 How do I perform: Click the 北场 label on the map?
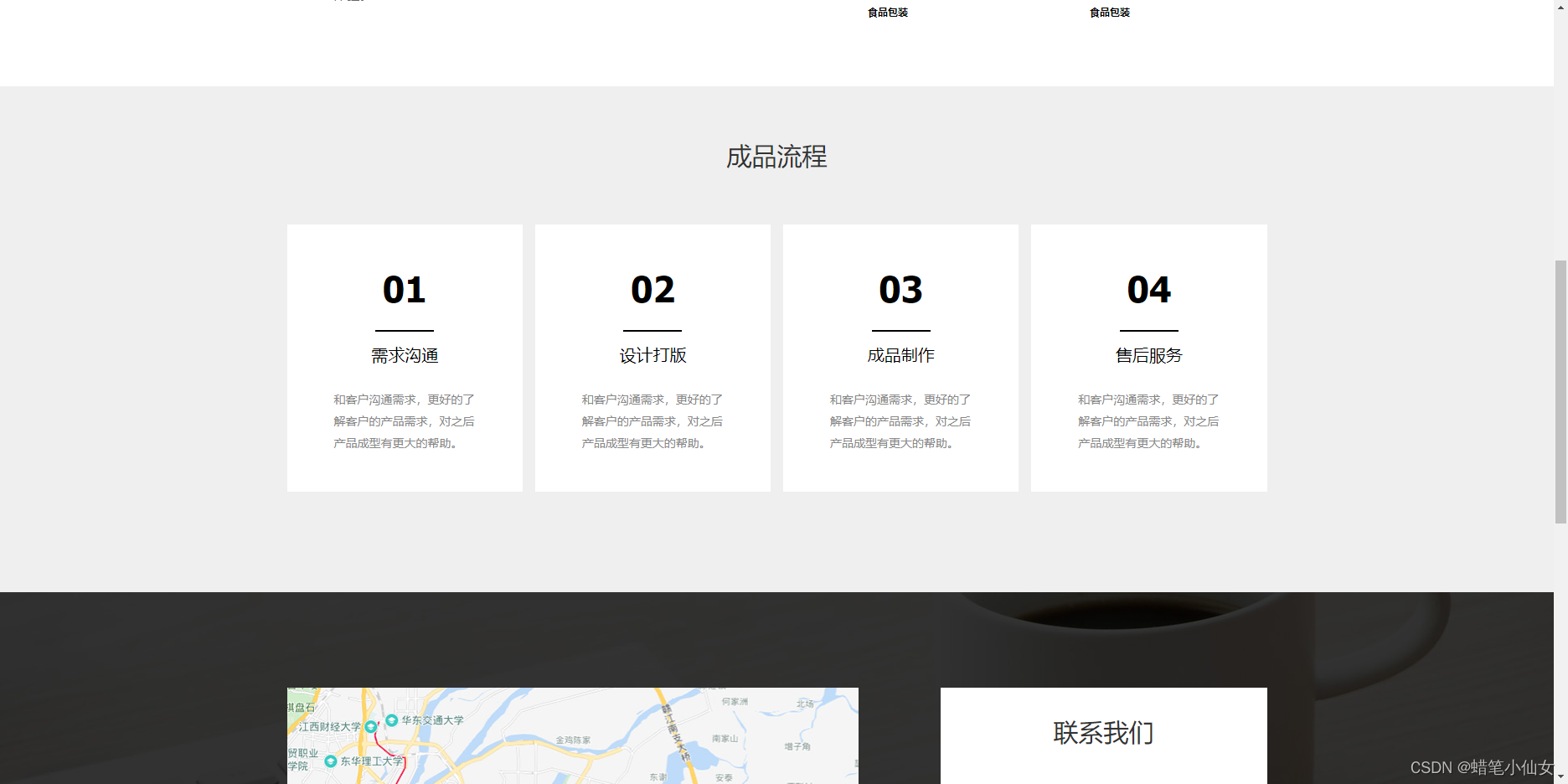point(804,704)
